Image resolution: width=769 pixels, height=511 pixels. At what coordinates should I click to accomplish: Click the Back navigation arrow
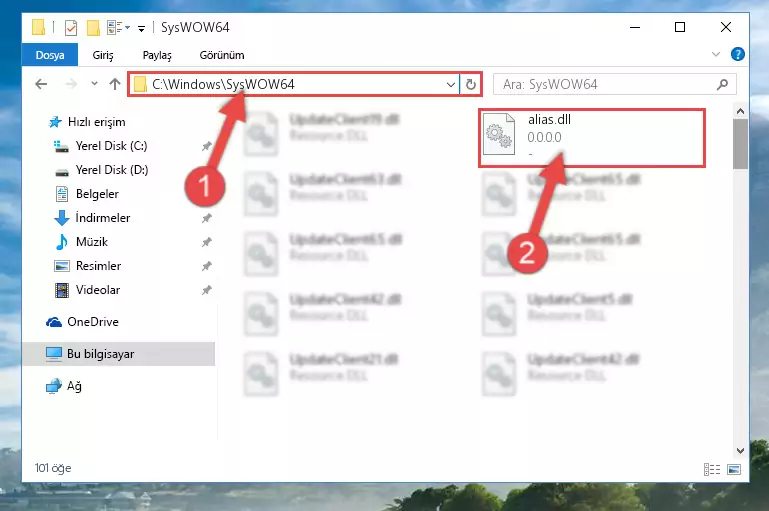pyautogui.click(x=41, y=84)
